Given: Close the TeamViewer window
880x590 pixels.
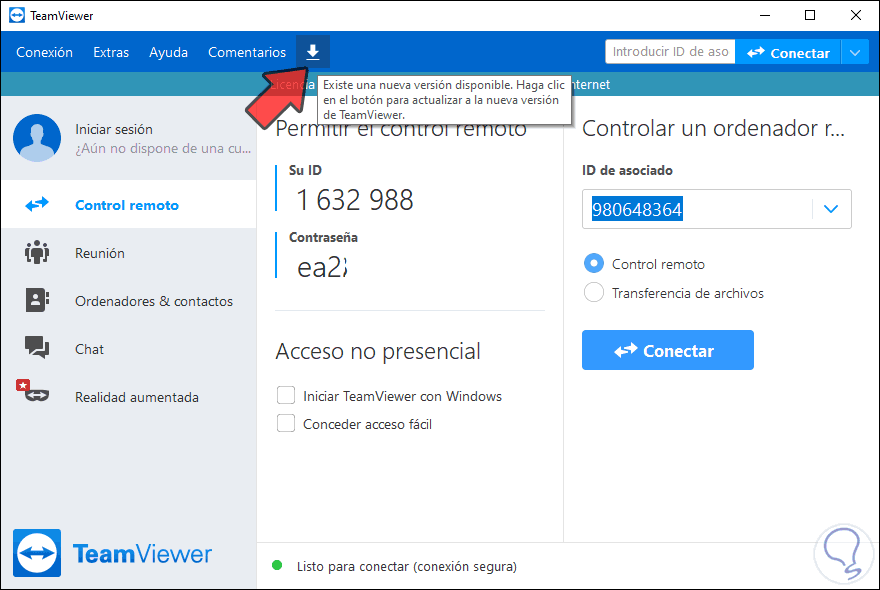Looking at the screenshot, I should click(x=855, y=15).
